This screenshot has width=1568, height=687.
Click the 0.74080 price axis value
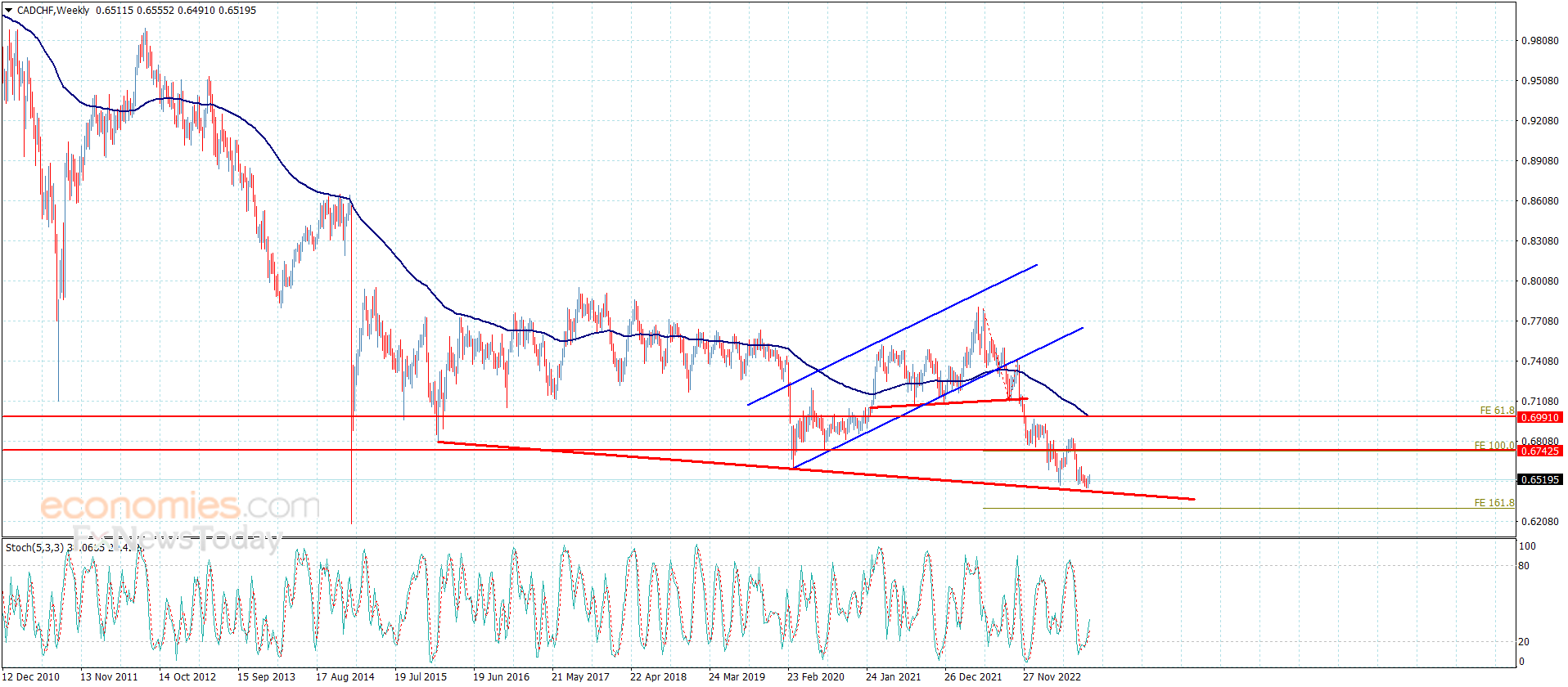pos(1539,361)
